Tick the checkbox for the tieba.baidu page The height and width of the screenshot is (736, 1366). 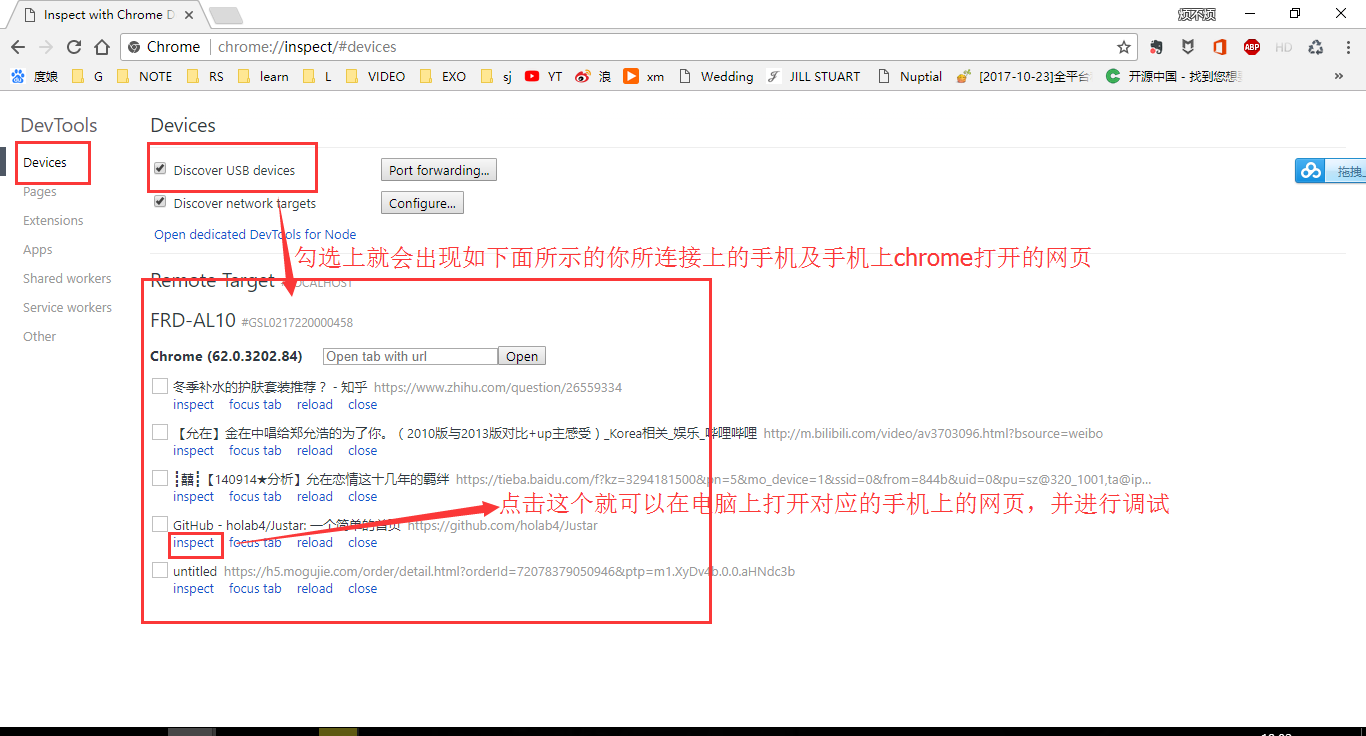pyautogui.click(x=160, y=478)
